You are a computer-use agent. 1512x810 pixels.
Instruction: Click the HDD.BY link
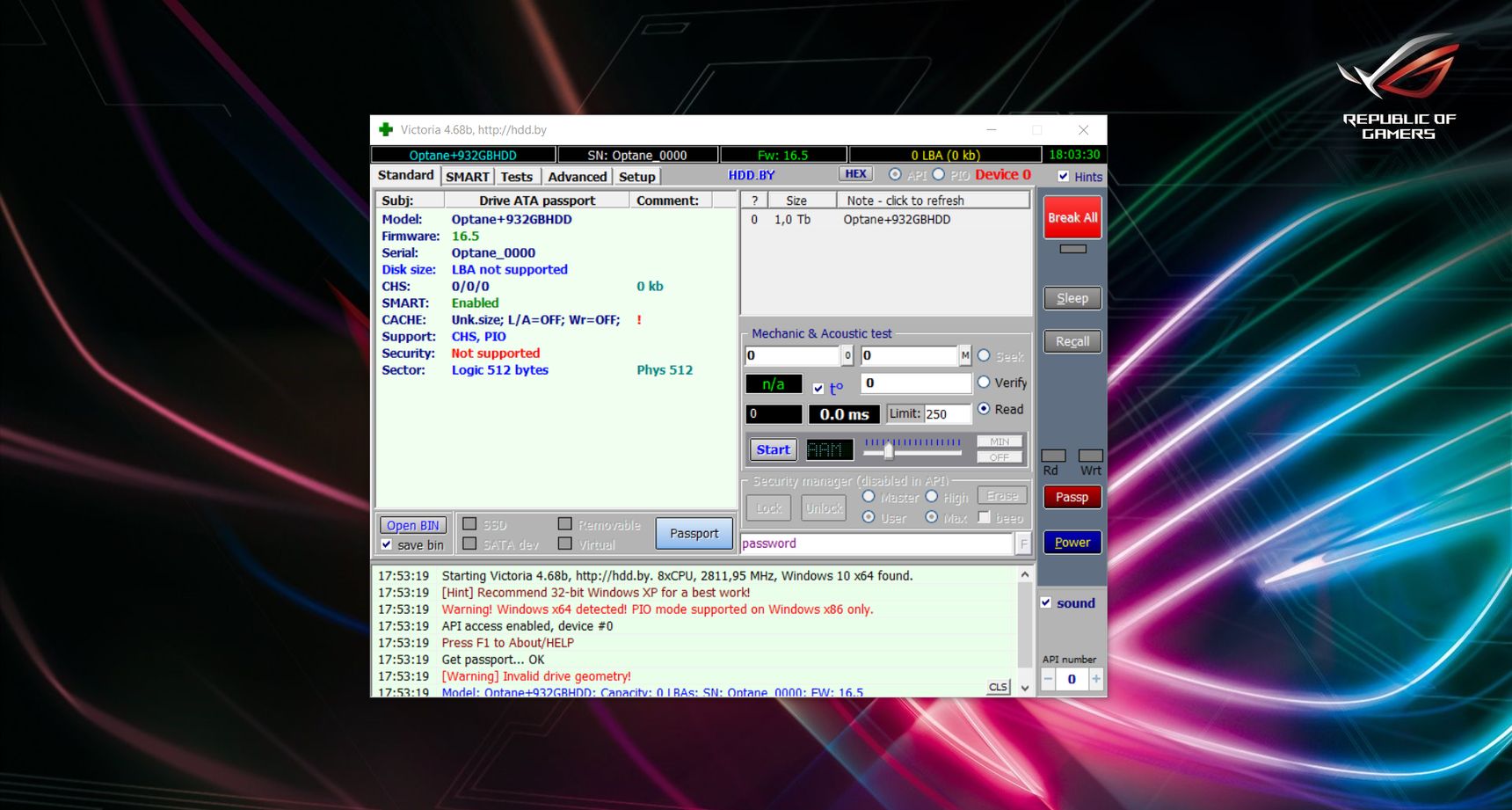pyautogui.click(x=752, y=175)
